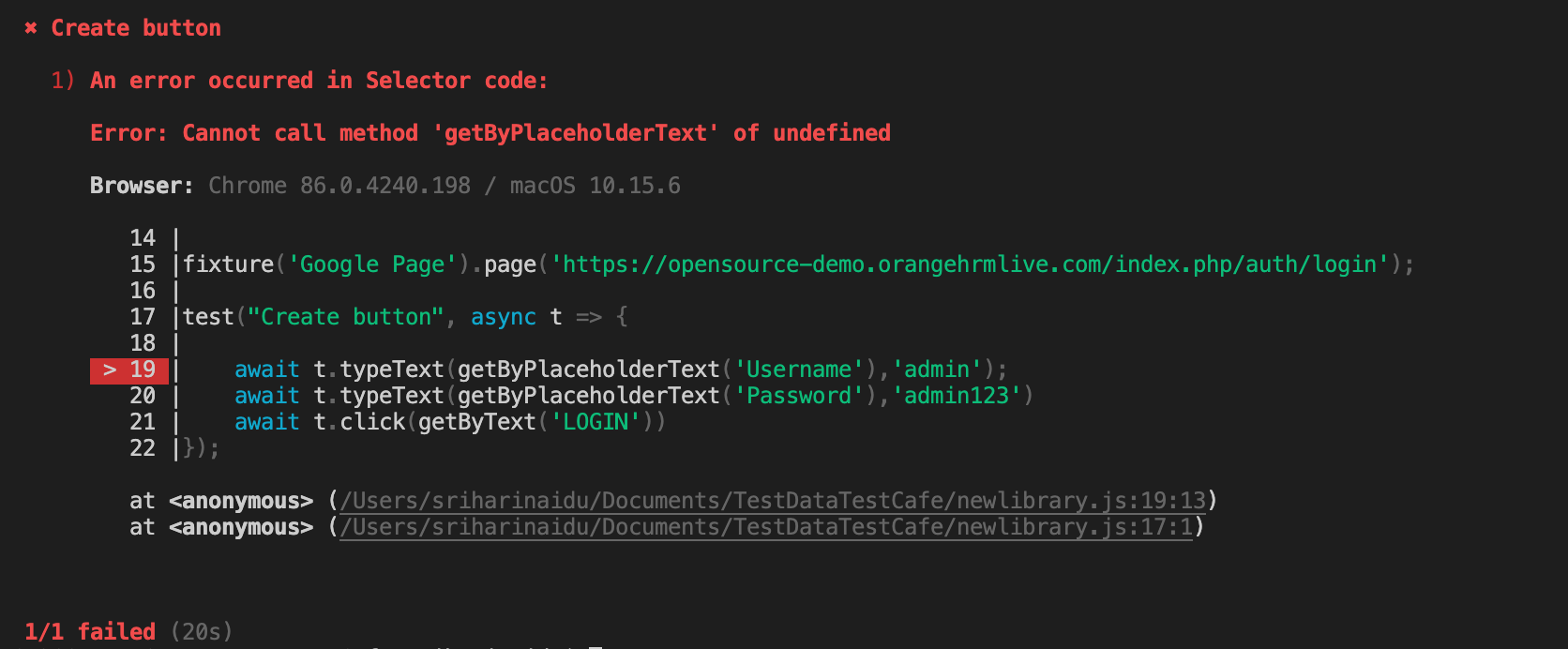The image size is (1568, 649).
Task: Select the 'Create button' failed test title
Action: (136, 28)
